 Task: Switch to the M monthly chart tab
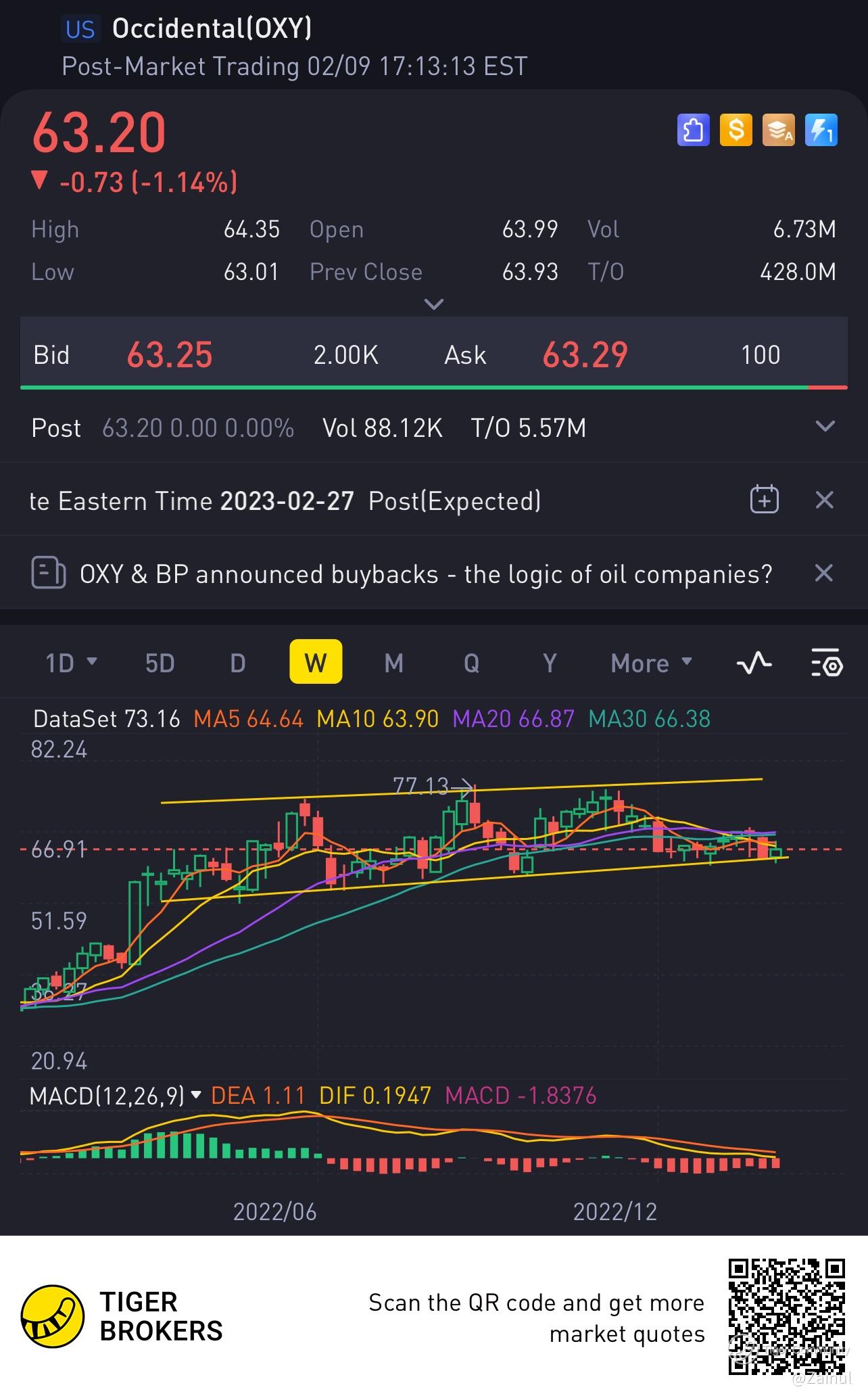pyautogui.click(x=394, y=663)
